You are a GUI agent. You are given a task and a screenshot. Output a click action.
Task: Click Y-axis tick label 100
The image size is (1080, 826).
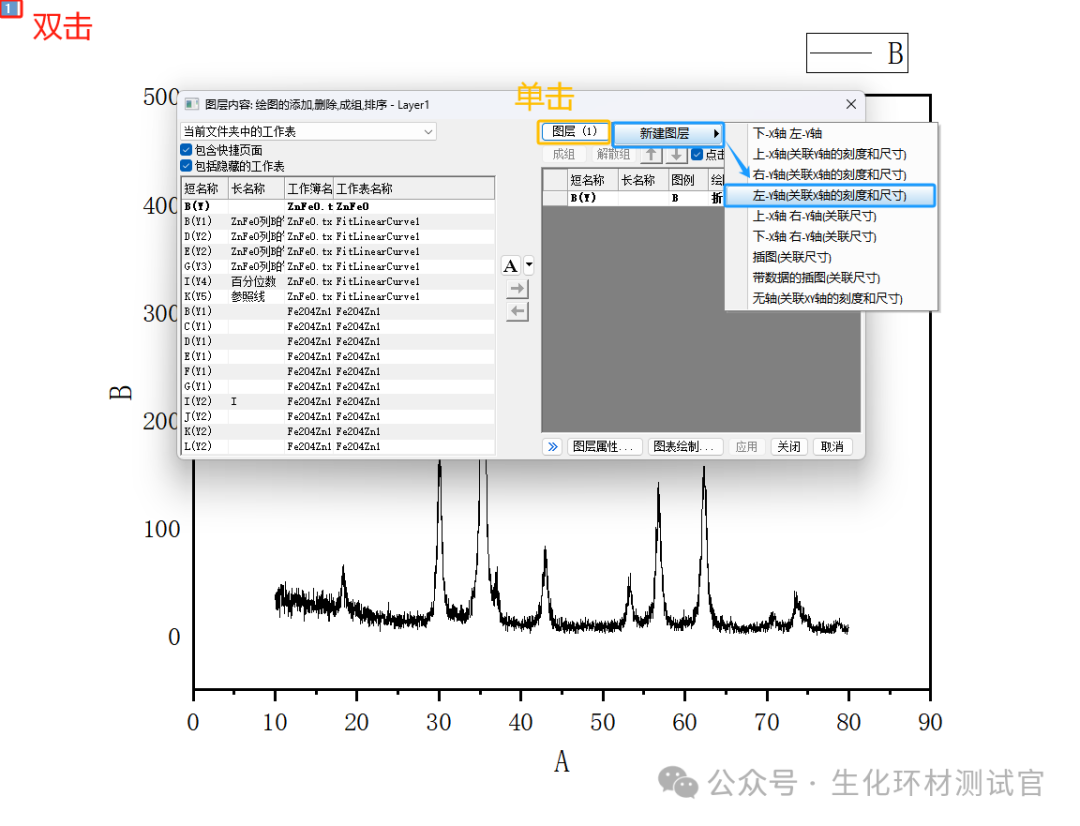coord(161,529)
